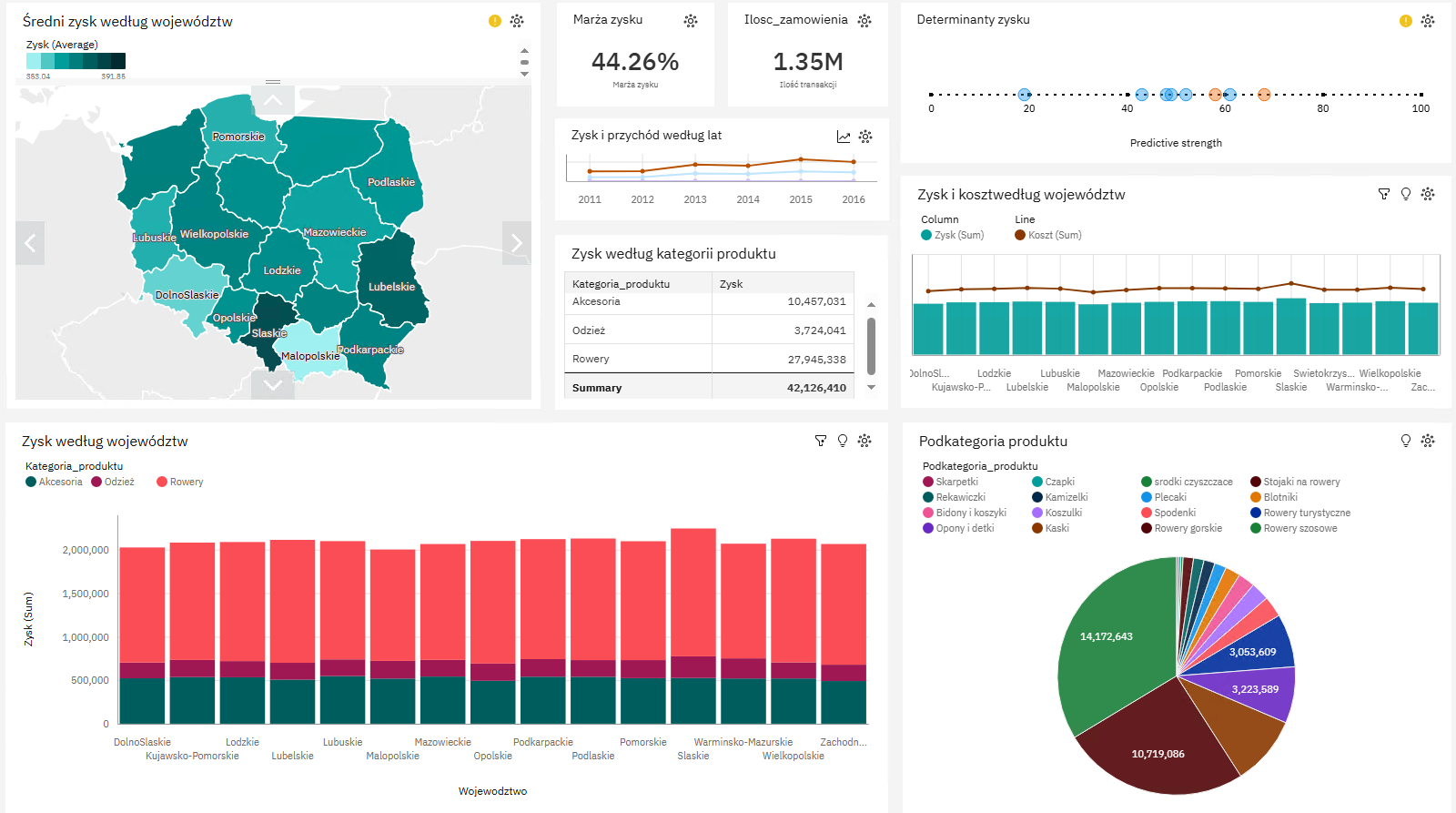Open settings gear on Marża zysku card
The image size is (1456, 813).
pyautogui.click(x=691, y=20)
